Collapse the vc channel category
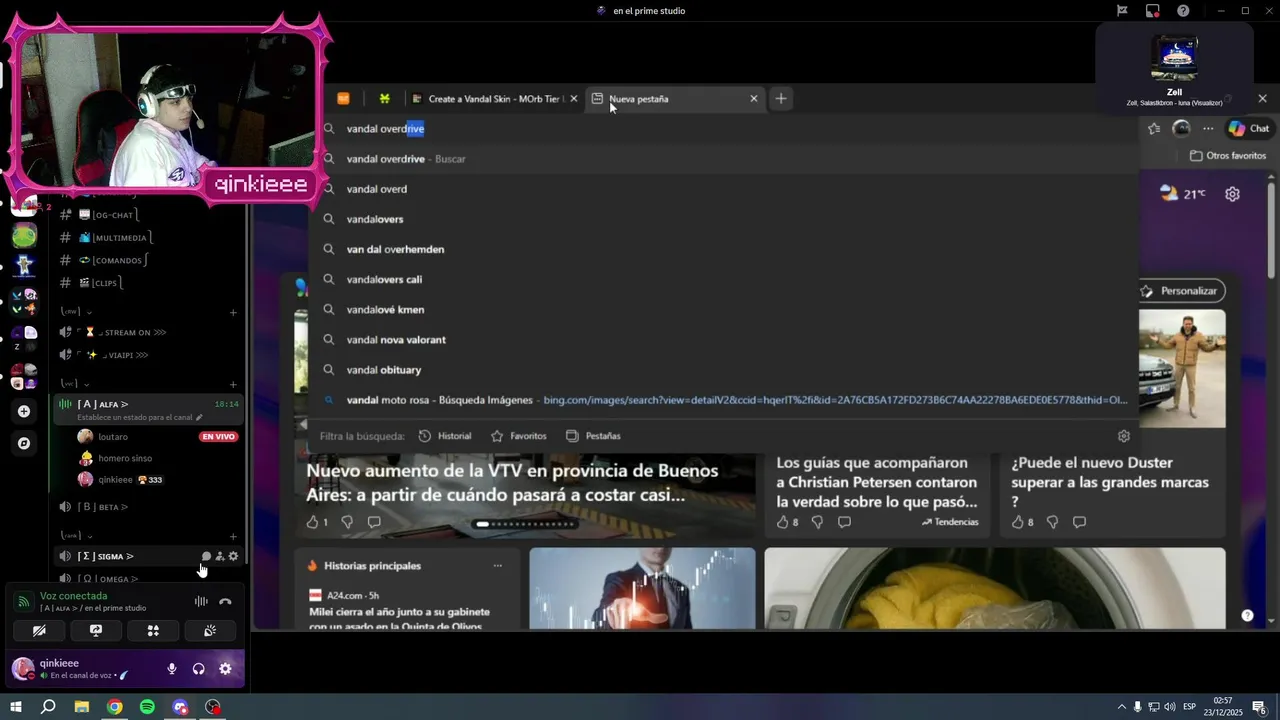This screenshot has height=720, width=1280. pos(75,383)
